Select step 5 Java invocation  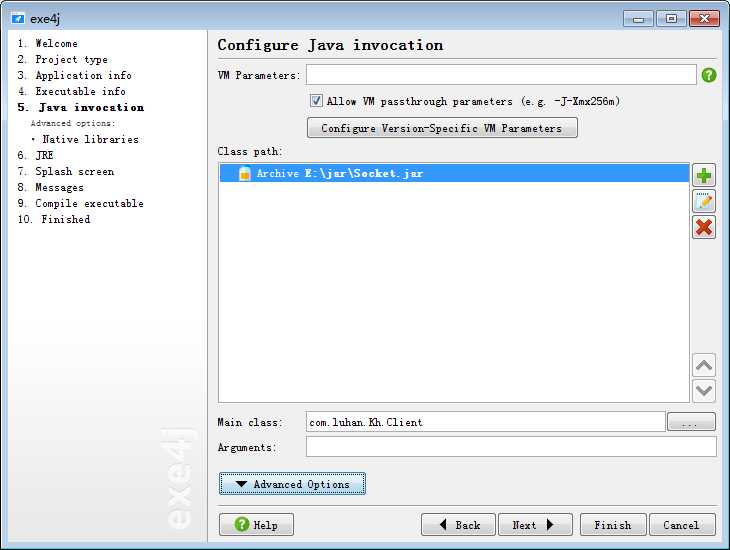point(81,107)
